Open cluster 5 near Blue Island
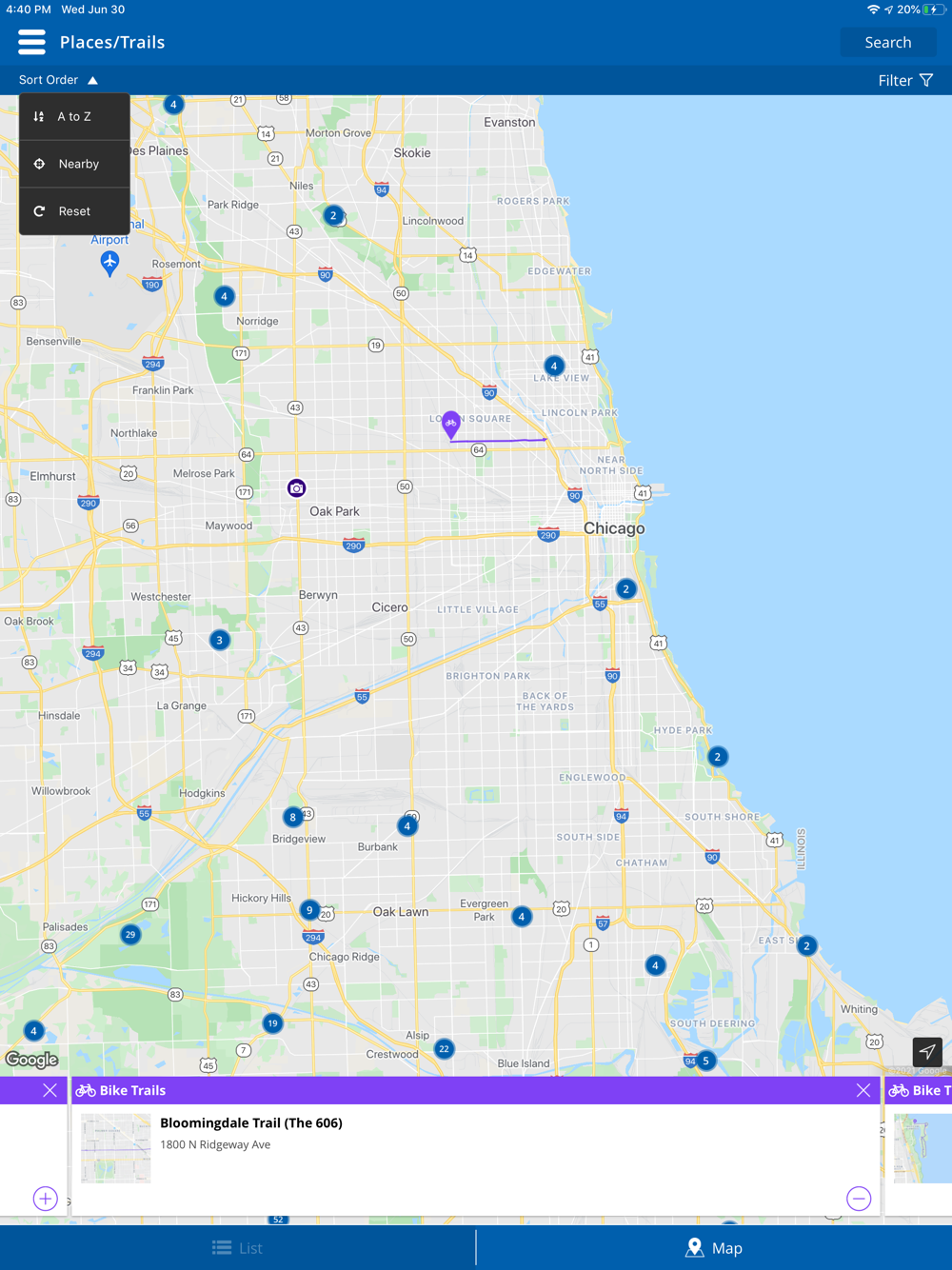This screenshot has width=952, height=1270. (x=705, y=1061)
